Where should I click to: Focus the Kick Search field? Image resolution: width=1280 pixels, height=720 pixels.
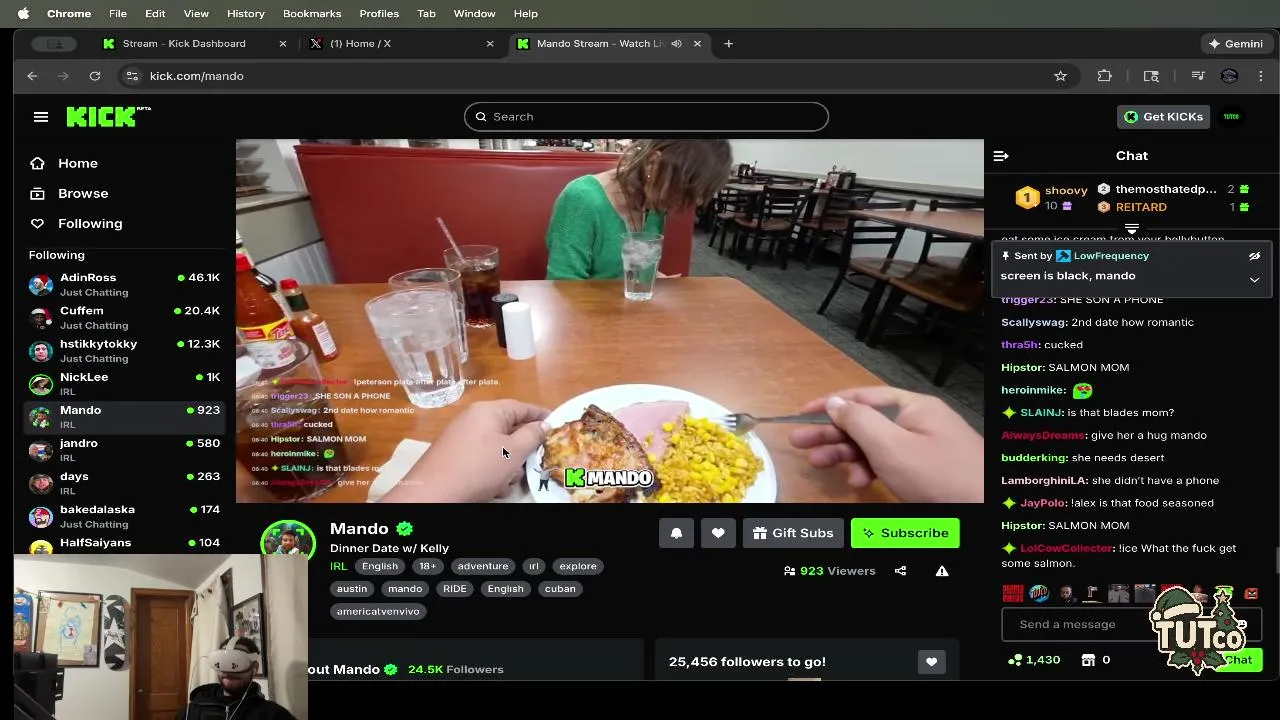[646, 116]
